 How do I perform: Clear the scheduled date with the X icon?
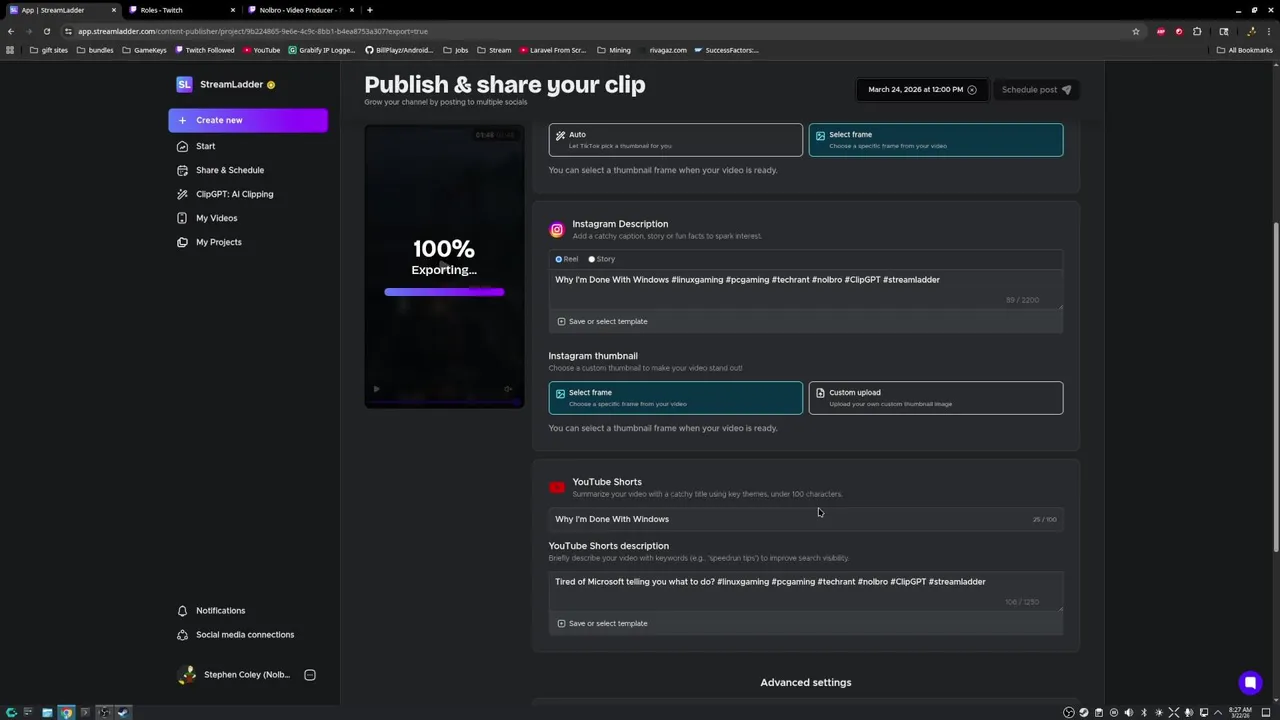[x=971, y=90]
